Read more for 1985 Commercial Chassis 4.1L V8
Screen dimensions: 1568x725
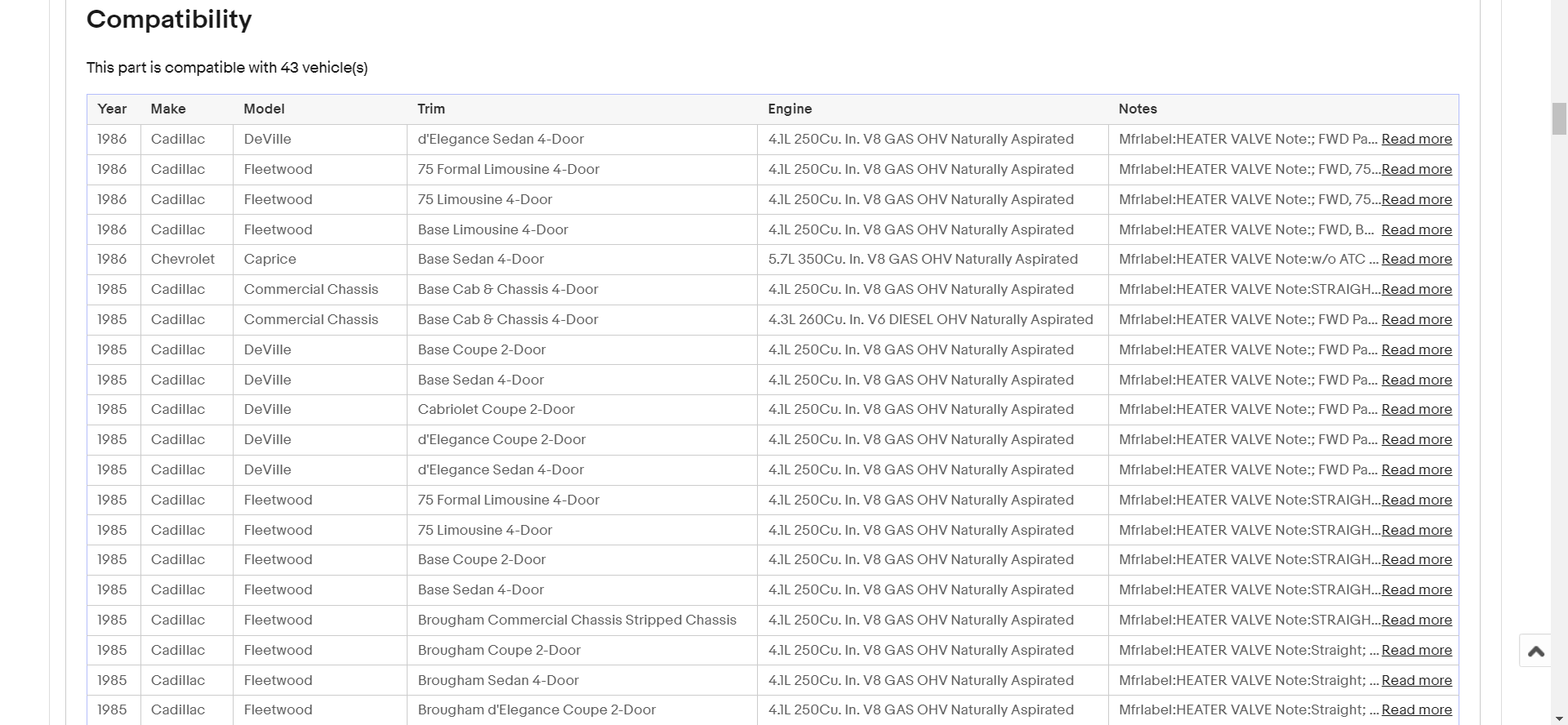coord(1417,289)
